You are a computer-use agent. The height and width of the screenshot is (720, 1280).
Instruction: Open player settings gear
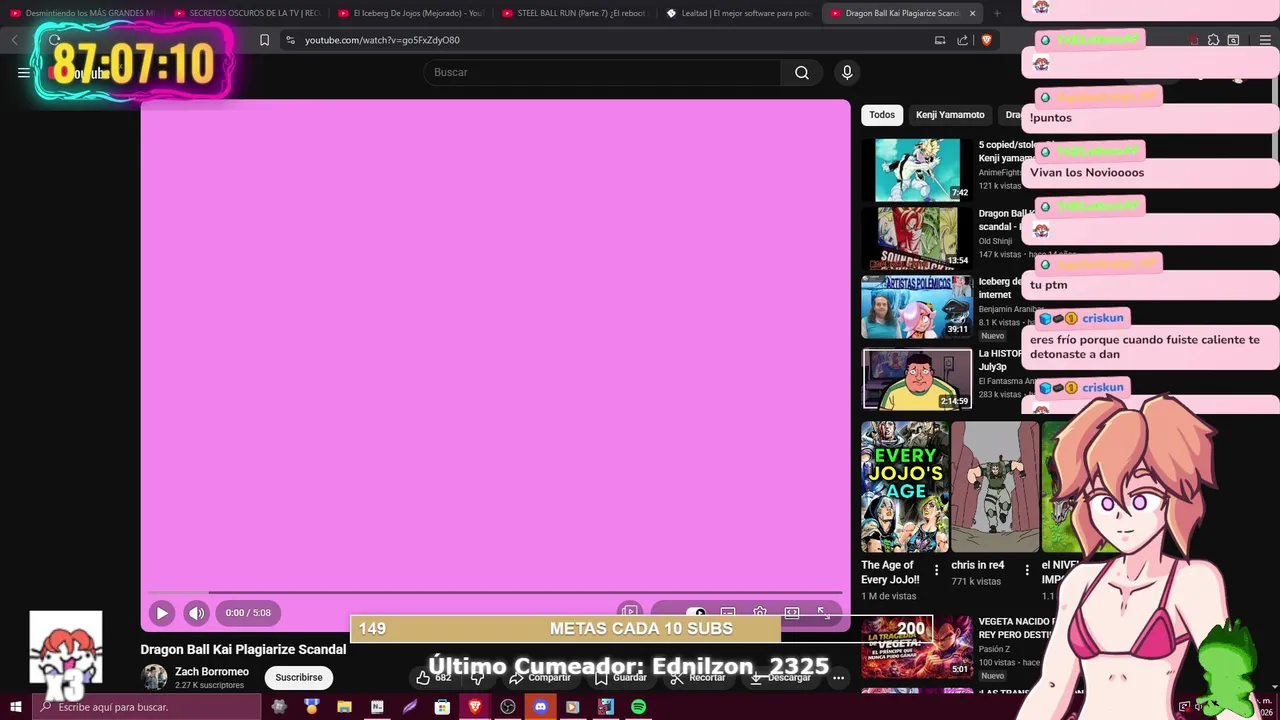pos(760,613)
